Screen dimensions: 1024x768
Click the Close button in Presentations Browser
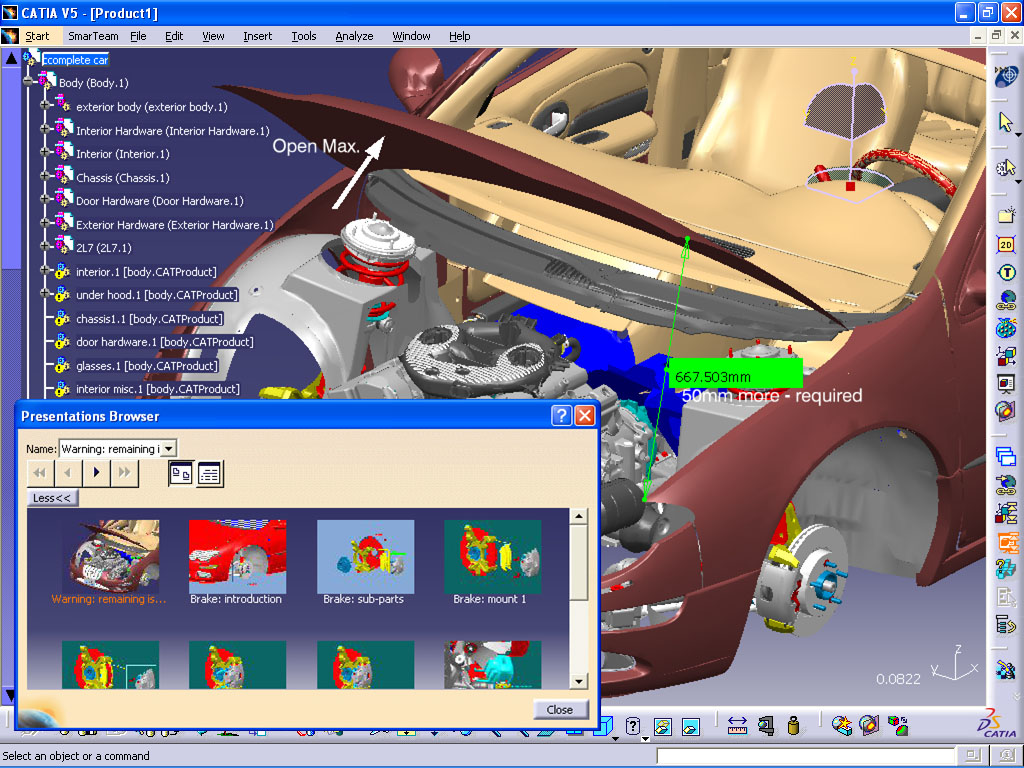point(560,709)
